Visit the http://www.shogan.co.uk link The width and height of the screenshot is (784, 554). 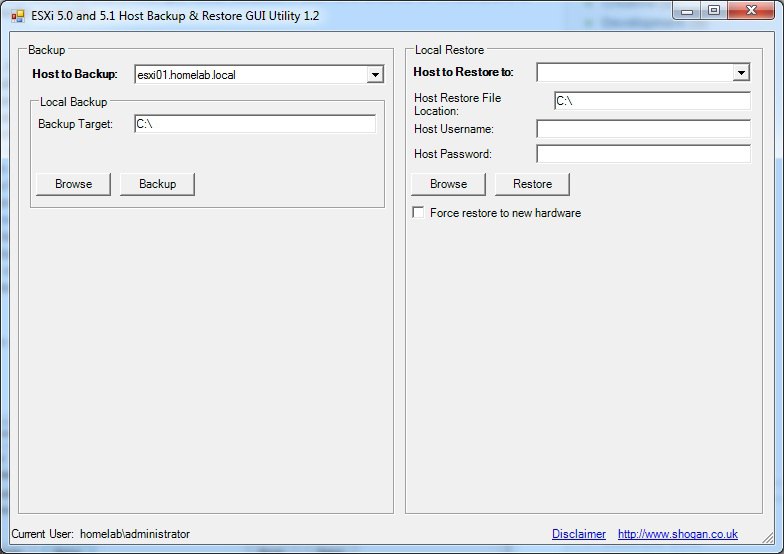678,534
